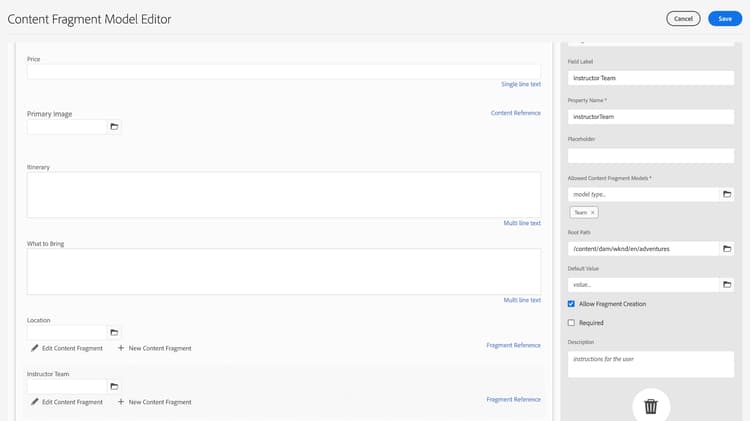Click the Price text field

click(x=284, y=72)
